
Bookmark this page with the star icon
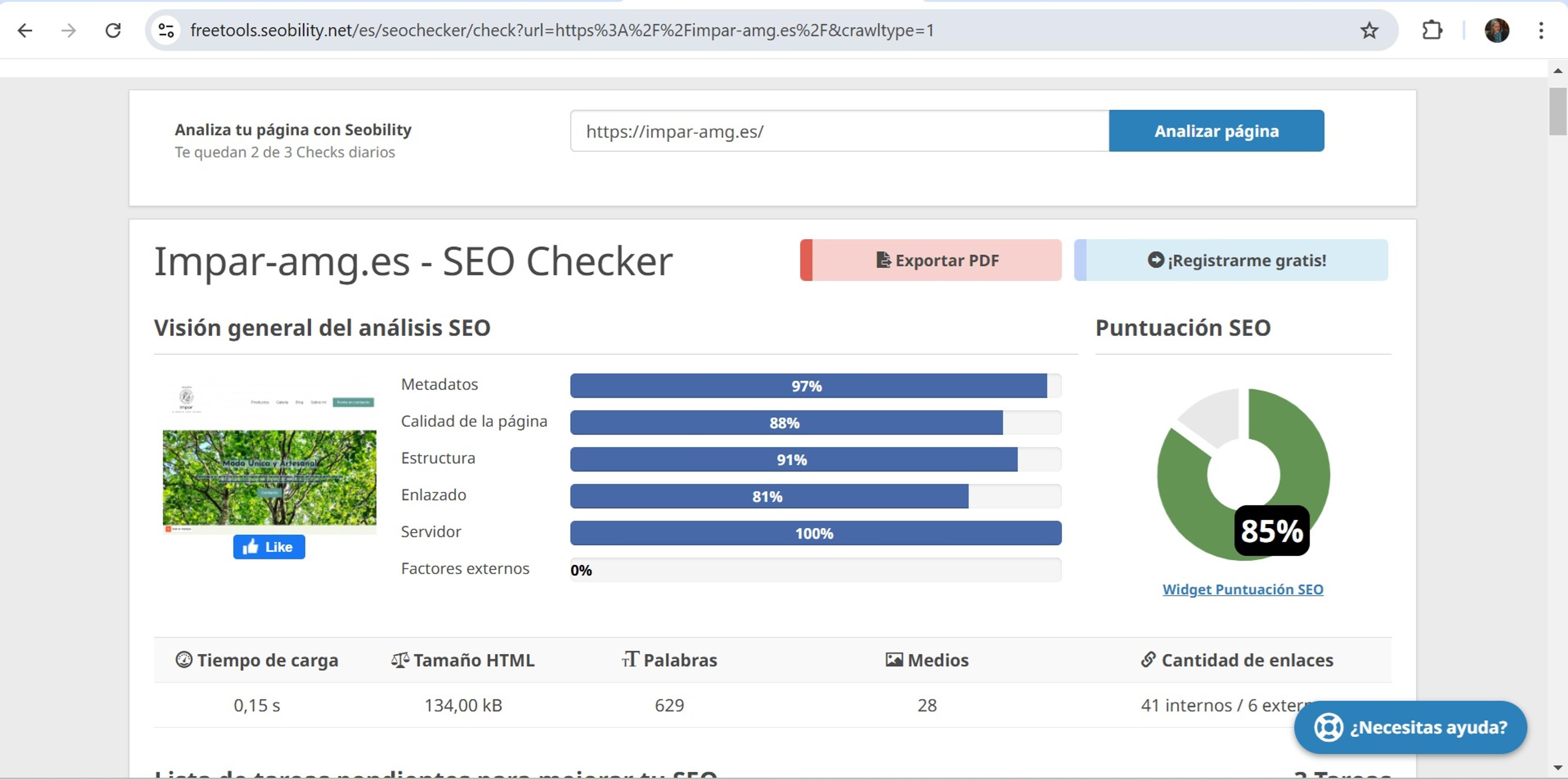[1369, 31]
